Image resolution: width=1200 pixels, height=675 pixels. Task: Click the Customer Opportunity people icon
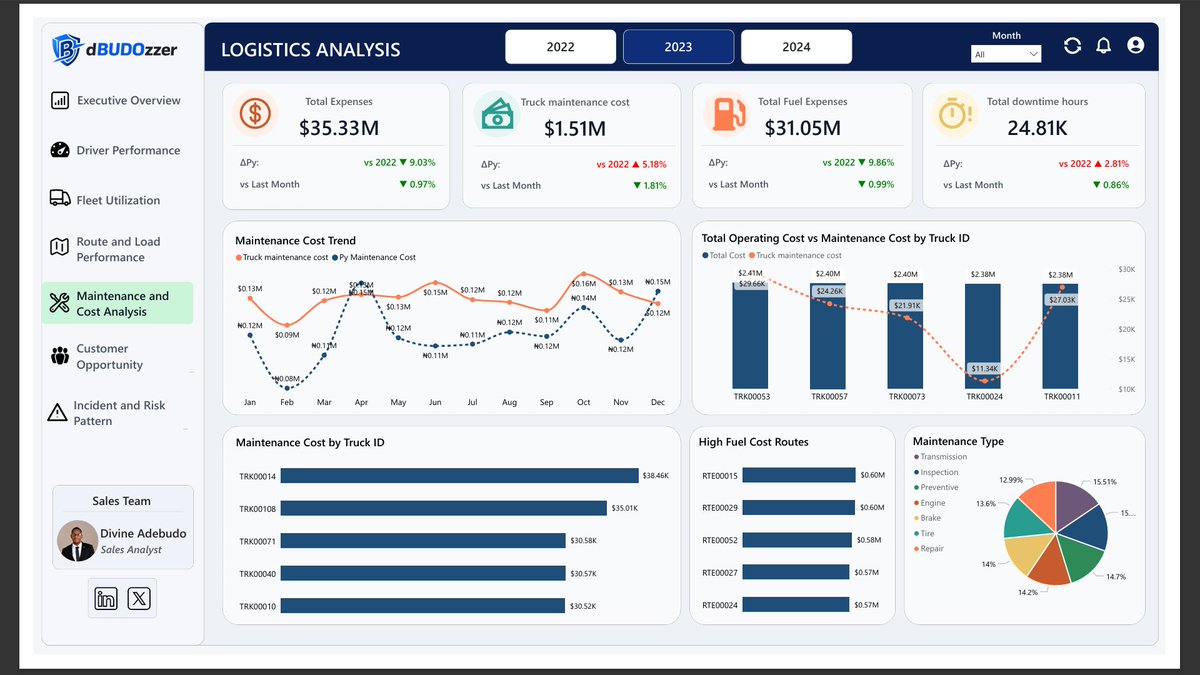60,355
